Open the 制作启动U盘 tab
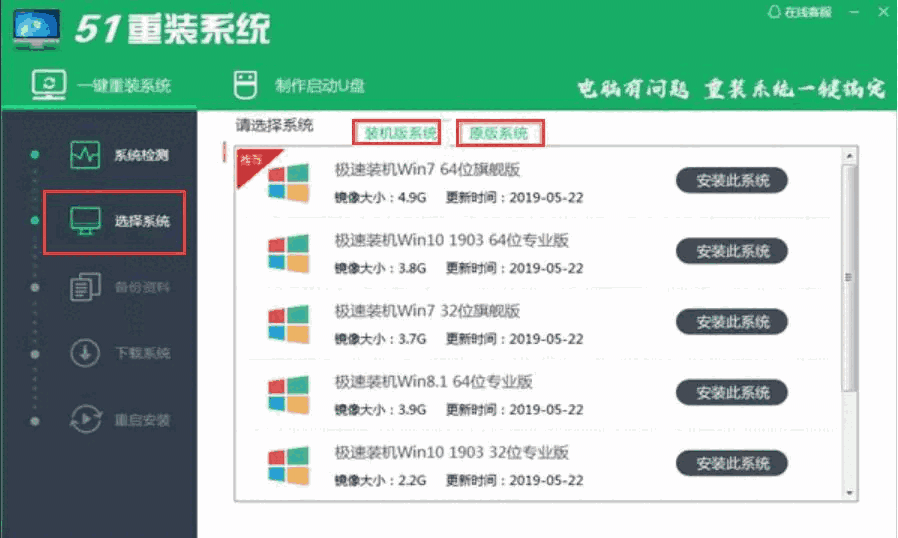Image resolution: width=898 pixels, height=538 pixels. 299,86
